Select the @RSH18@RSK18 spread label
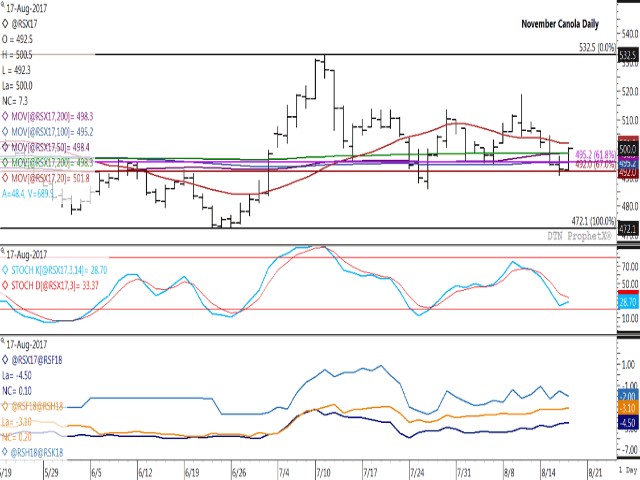 point(37,452)
